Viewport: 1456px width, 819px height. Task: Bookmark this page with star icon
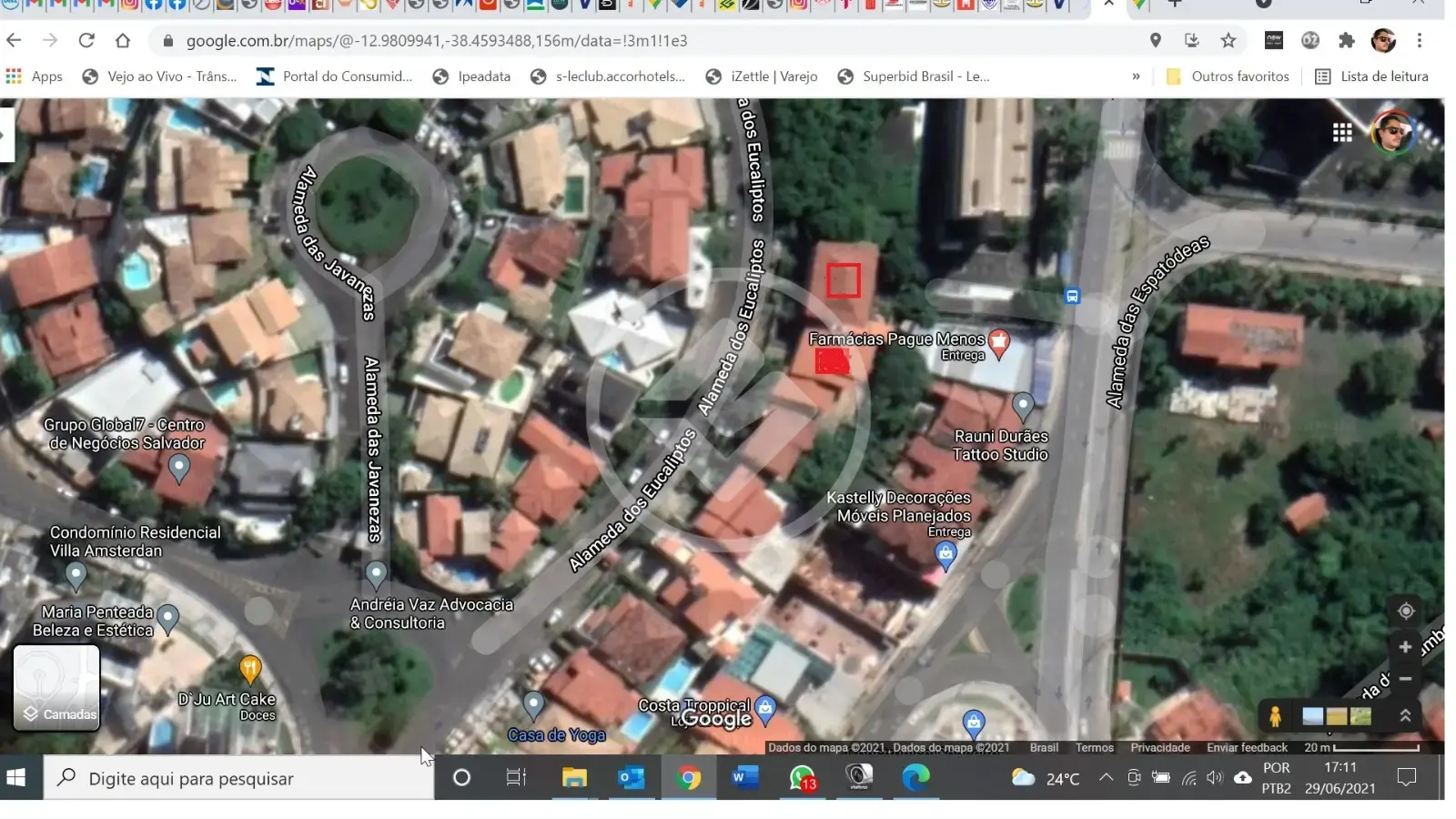[x=1228, y=40]
